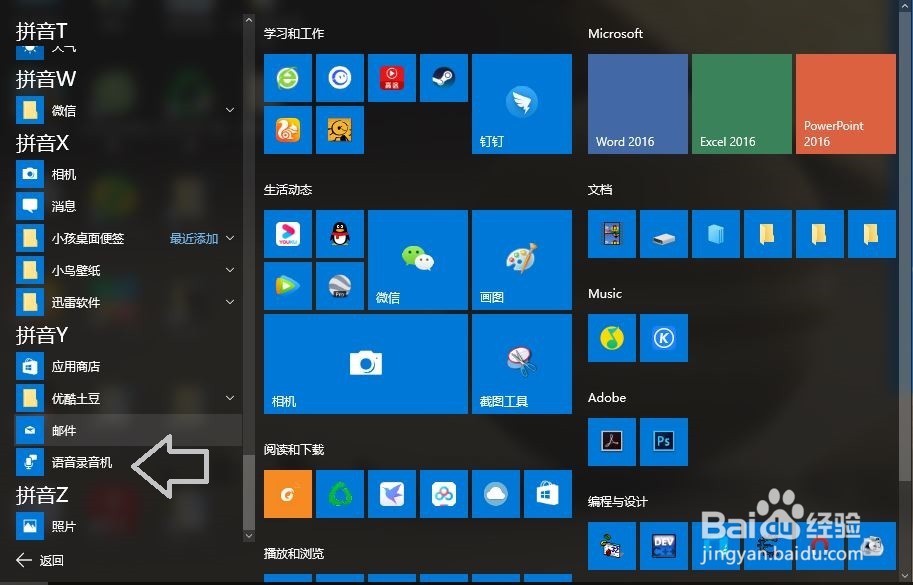
Task: Expand the 小孩桌面便签 folder chevron
Action: 230,238
